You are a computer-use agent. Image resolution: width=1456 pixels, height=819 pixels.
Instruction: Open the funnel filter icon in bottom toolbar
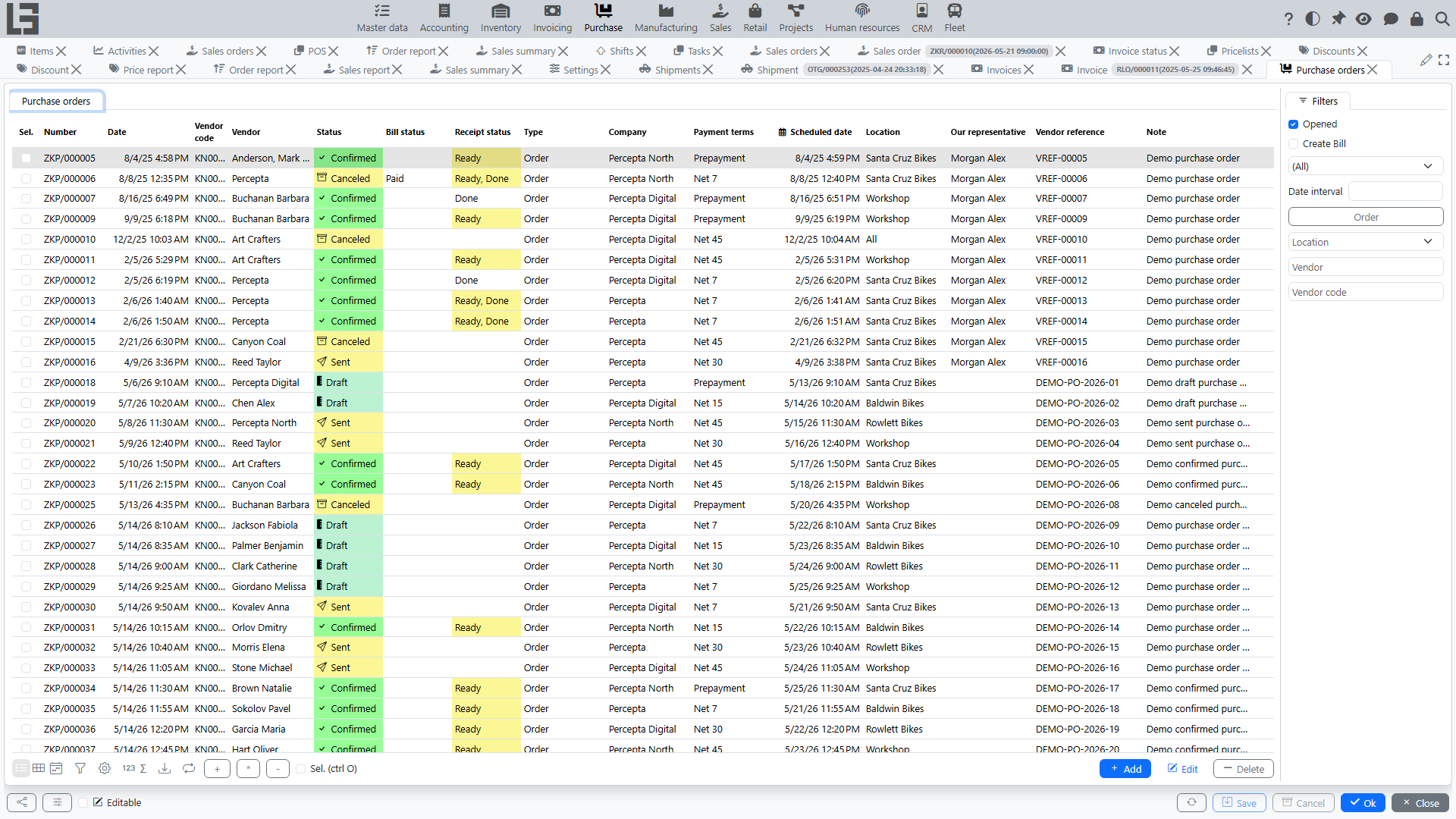click(80, 768)
